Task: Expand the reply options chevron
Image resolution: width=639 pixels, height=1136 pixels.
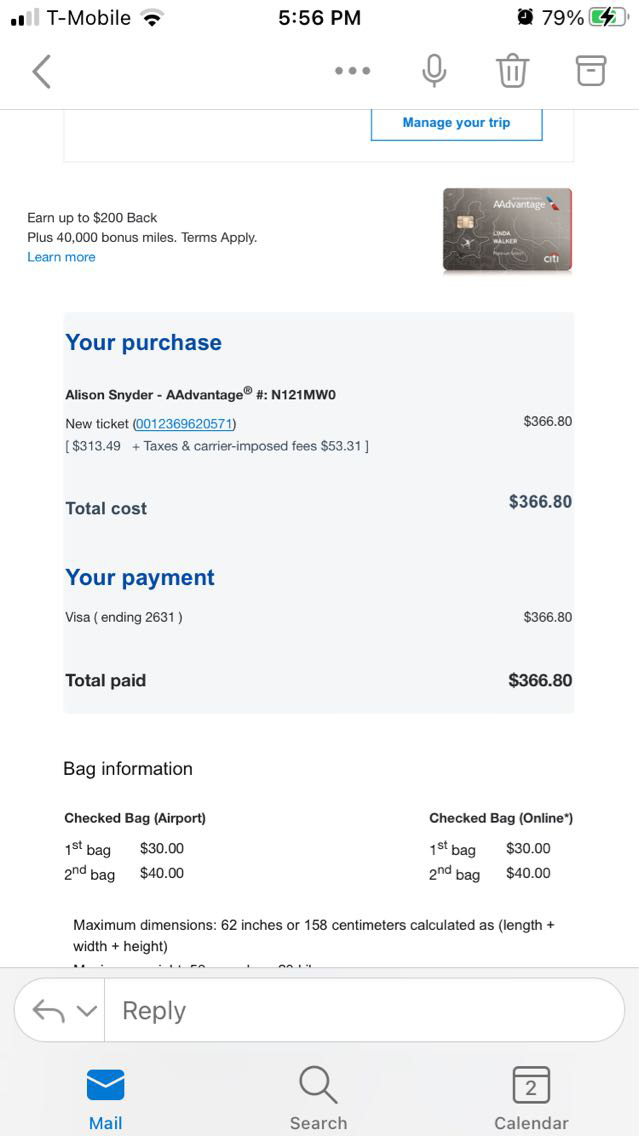Action: click(87, 1011)
